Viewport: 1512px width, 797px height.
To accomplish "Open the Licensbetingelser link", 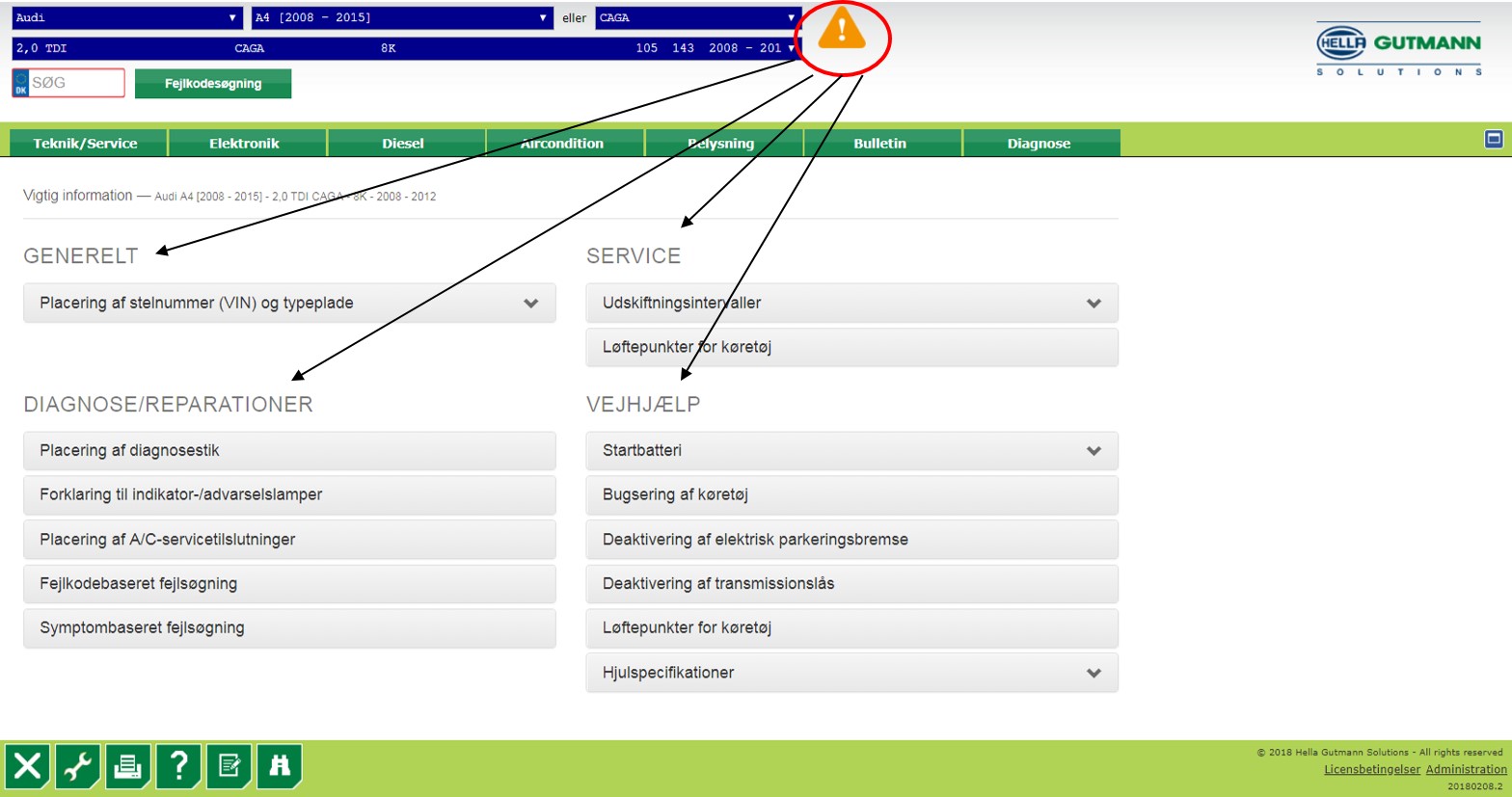I will 1371,769.
